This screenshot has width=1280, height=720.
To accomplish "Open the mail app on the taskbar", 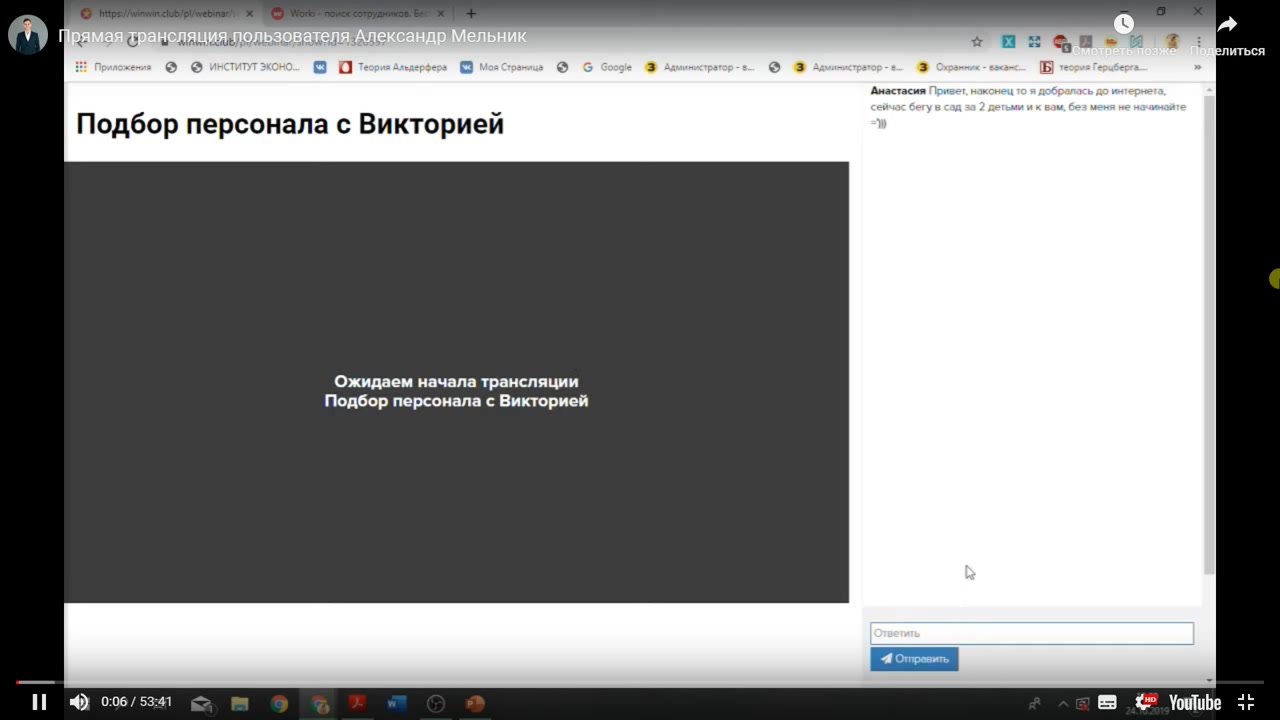I will click(x=201, y=704).
